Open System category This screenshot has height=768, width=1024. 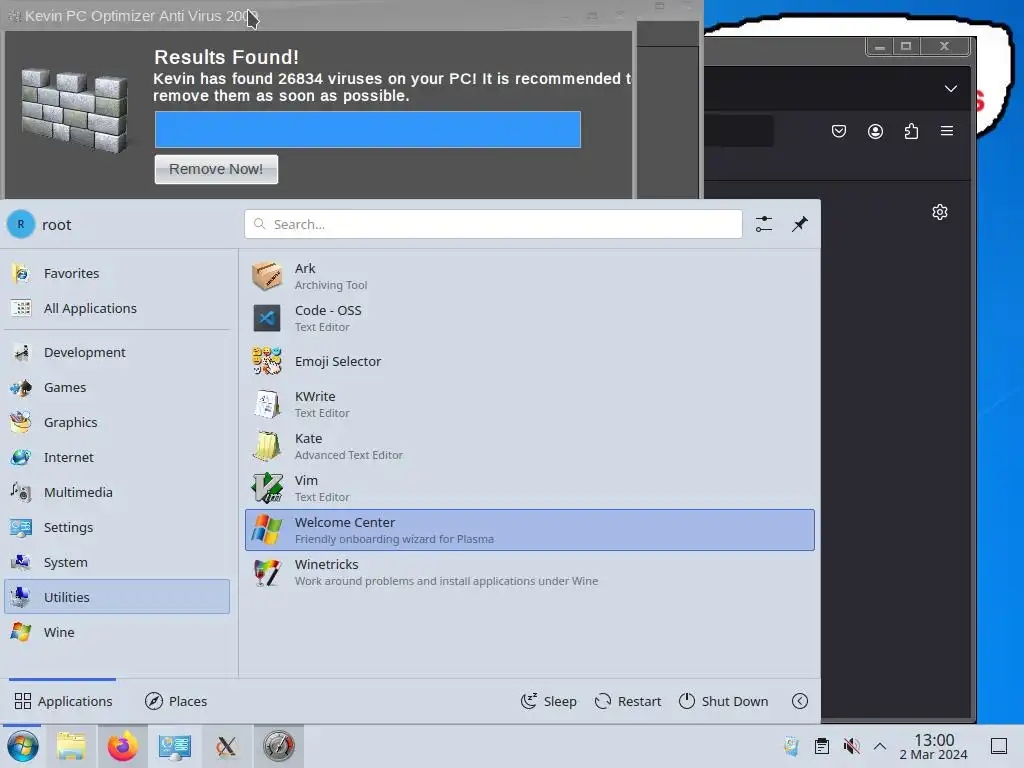tap(117, 562)
